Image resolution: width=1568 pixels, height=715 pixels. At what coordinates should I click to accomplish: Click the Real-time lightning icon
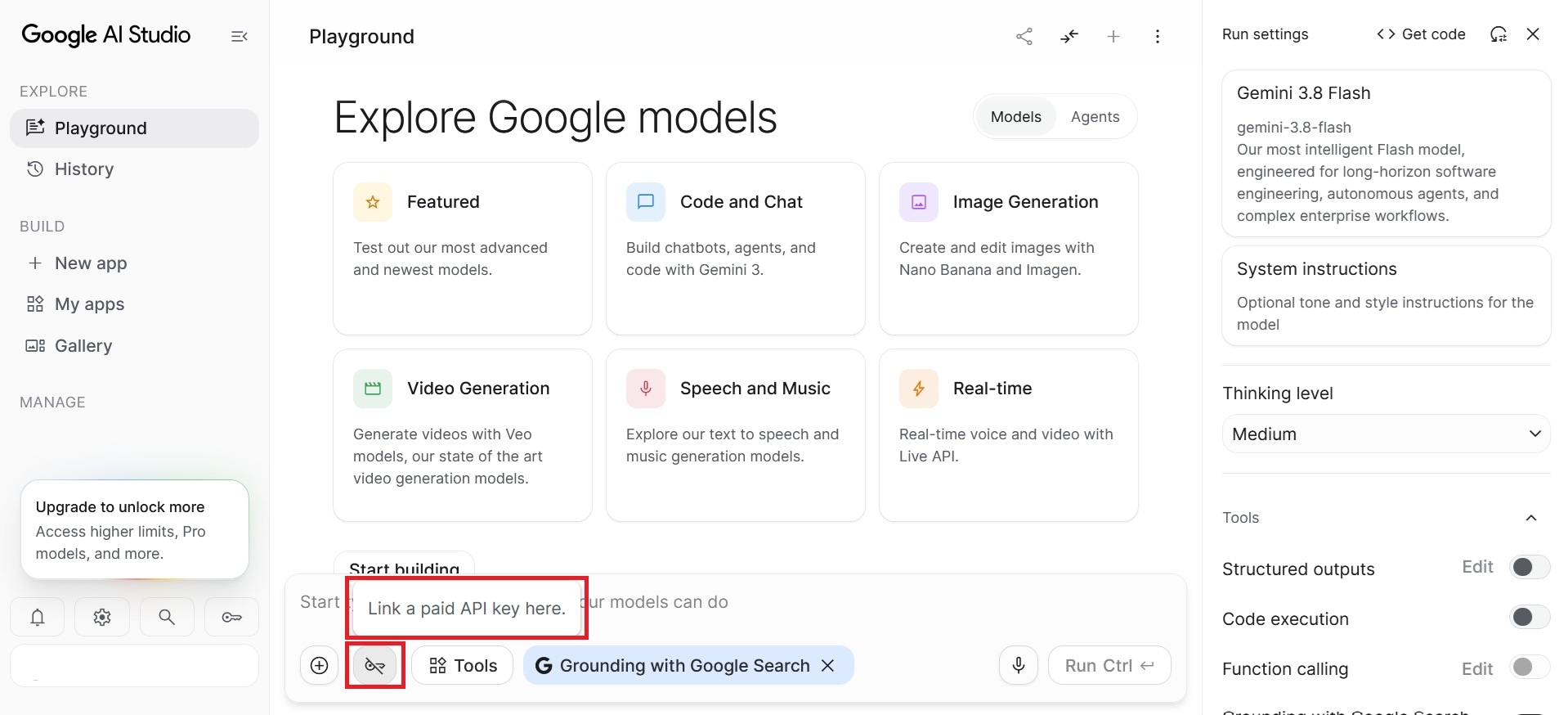(919, 389)
